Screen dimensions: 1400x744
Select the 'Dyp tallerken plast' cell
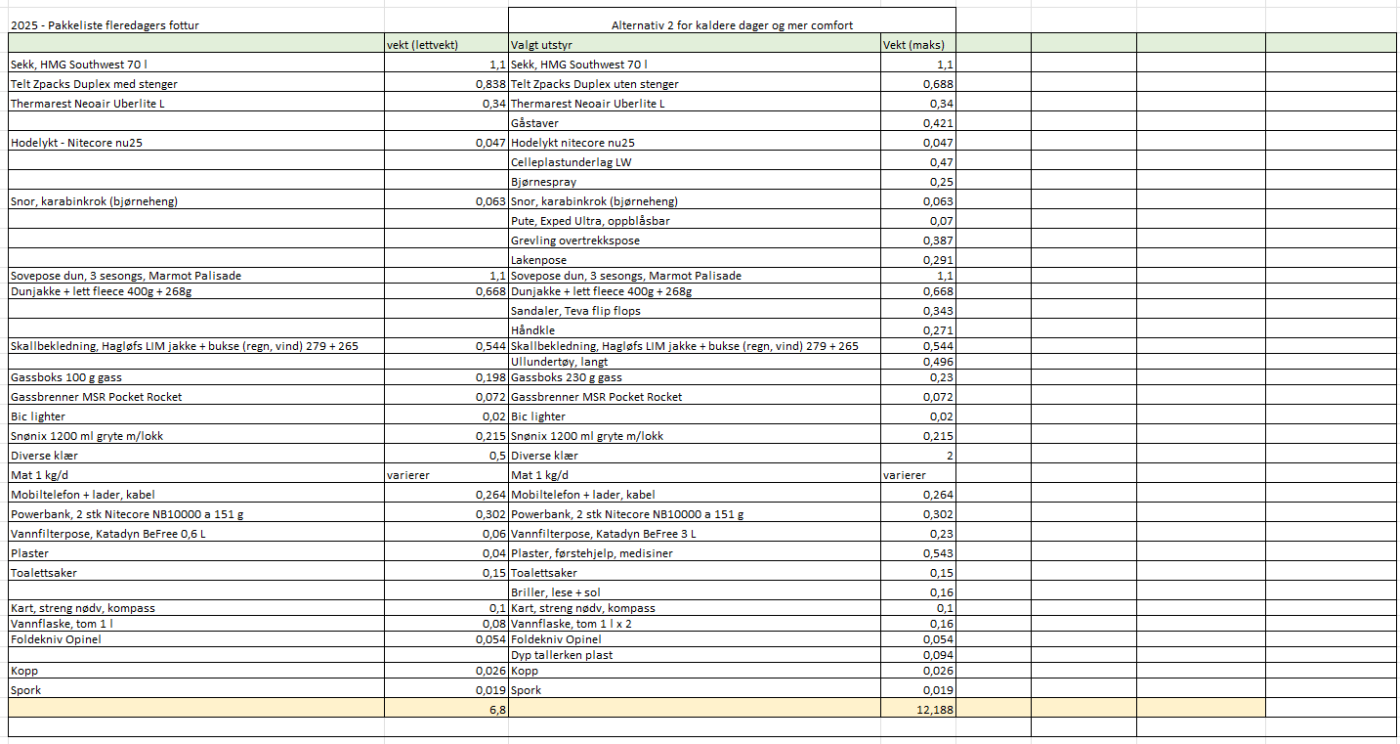coord(694,655)
